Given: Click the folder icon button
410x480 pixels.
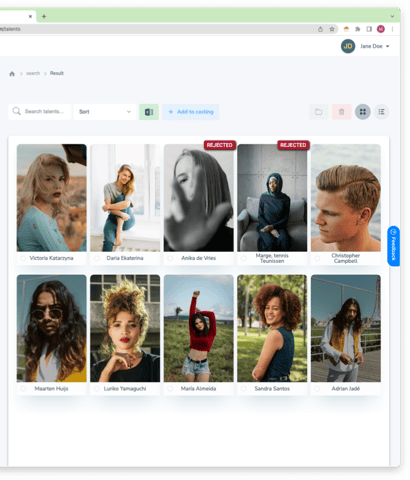Looking at the screenshot, I should (318, 112).
